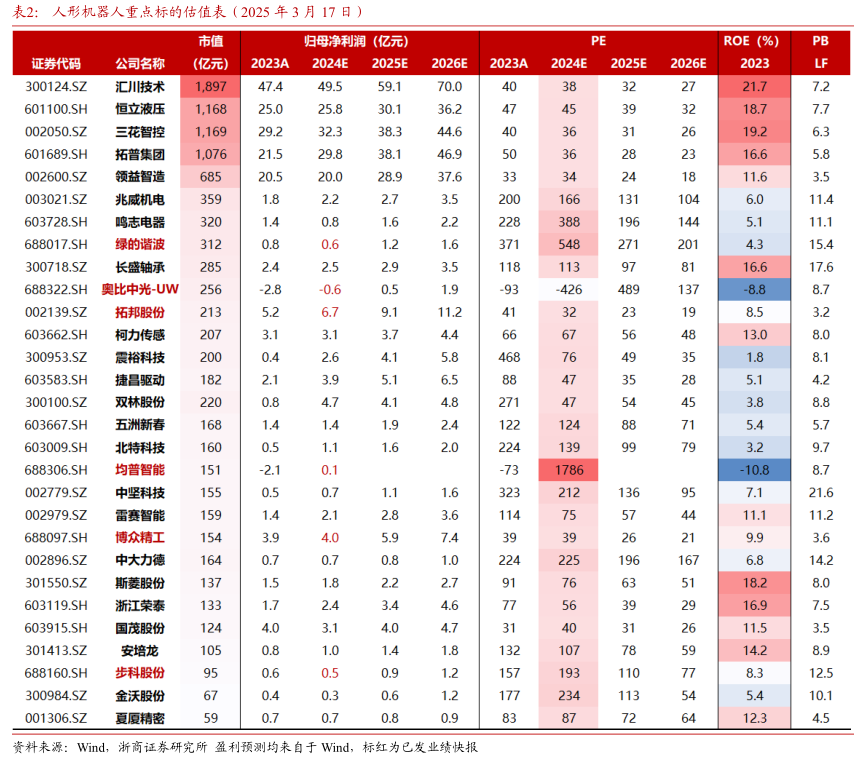Select the "市值 (亿元)" column header
Screen dimensions: 854x773
pos(210,52)
